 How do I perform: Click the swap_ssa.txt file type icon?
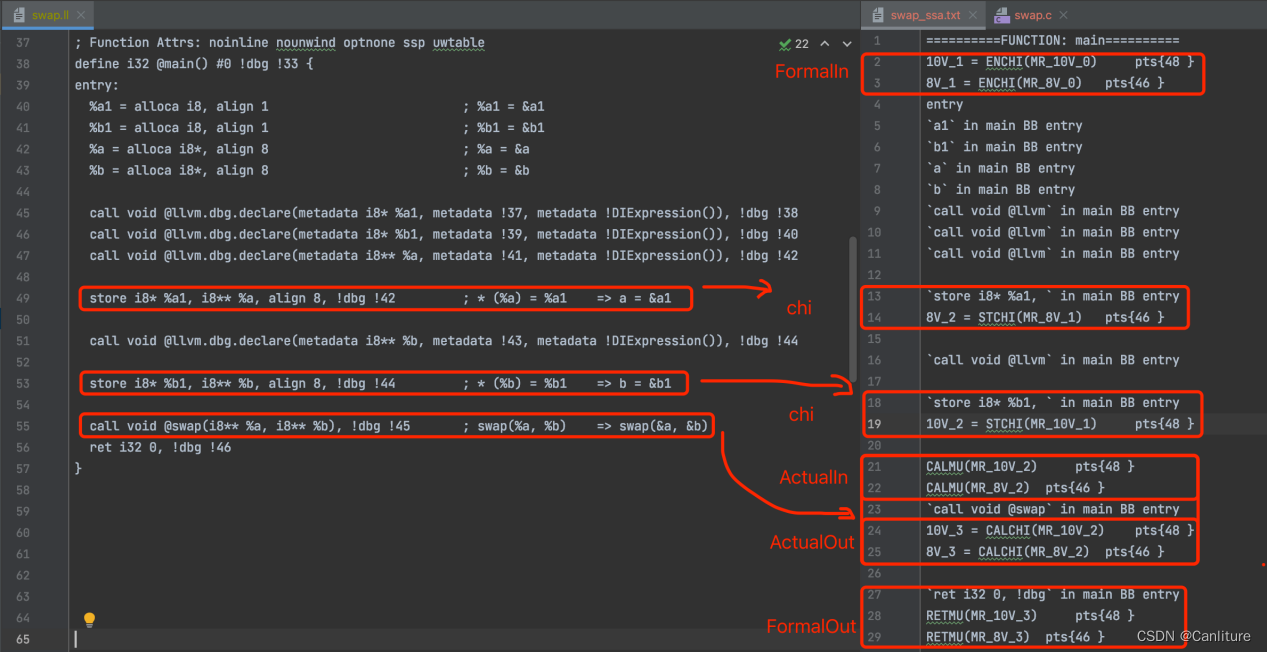[x=879, y=15]
